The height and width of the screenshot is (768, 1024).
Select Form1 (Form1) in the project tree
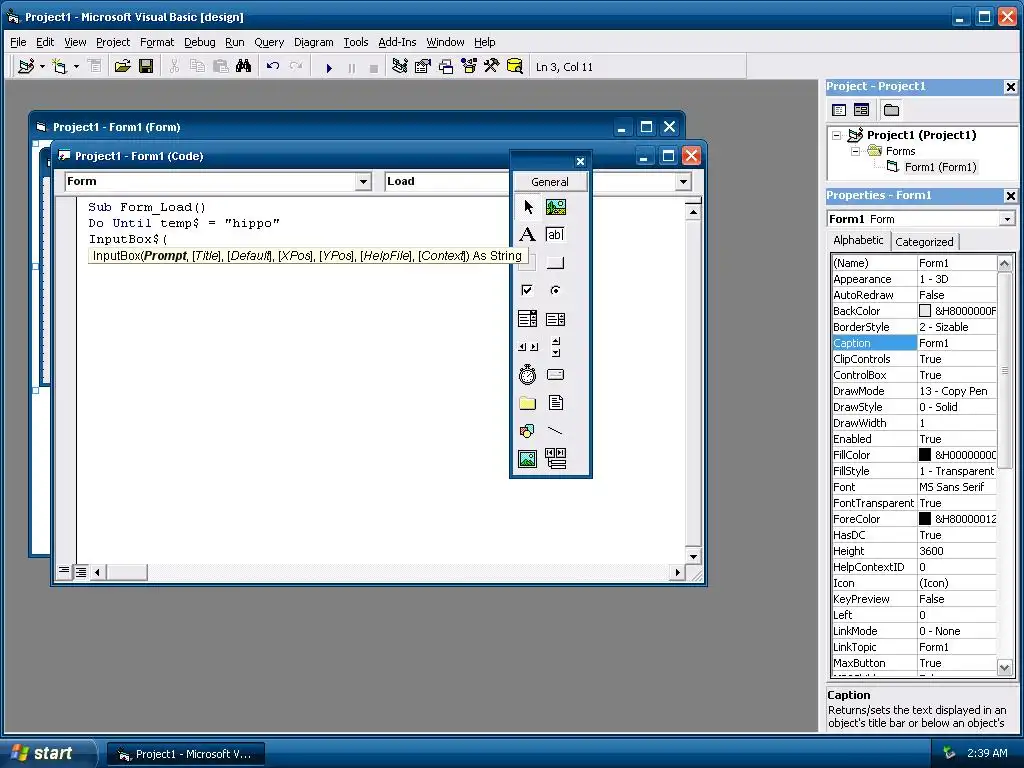940,167
